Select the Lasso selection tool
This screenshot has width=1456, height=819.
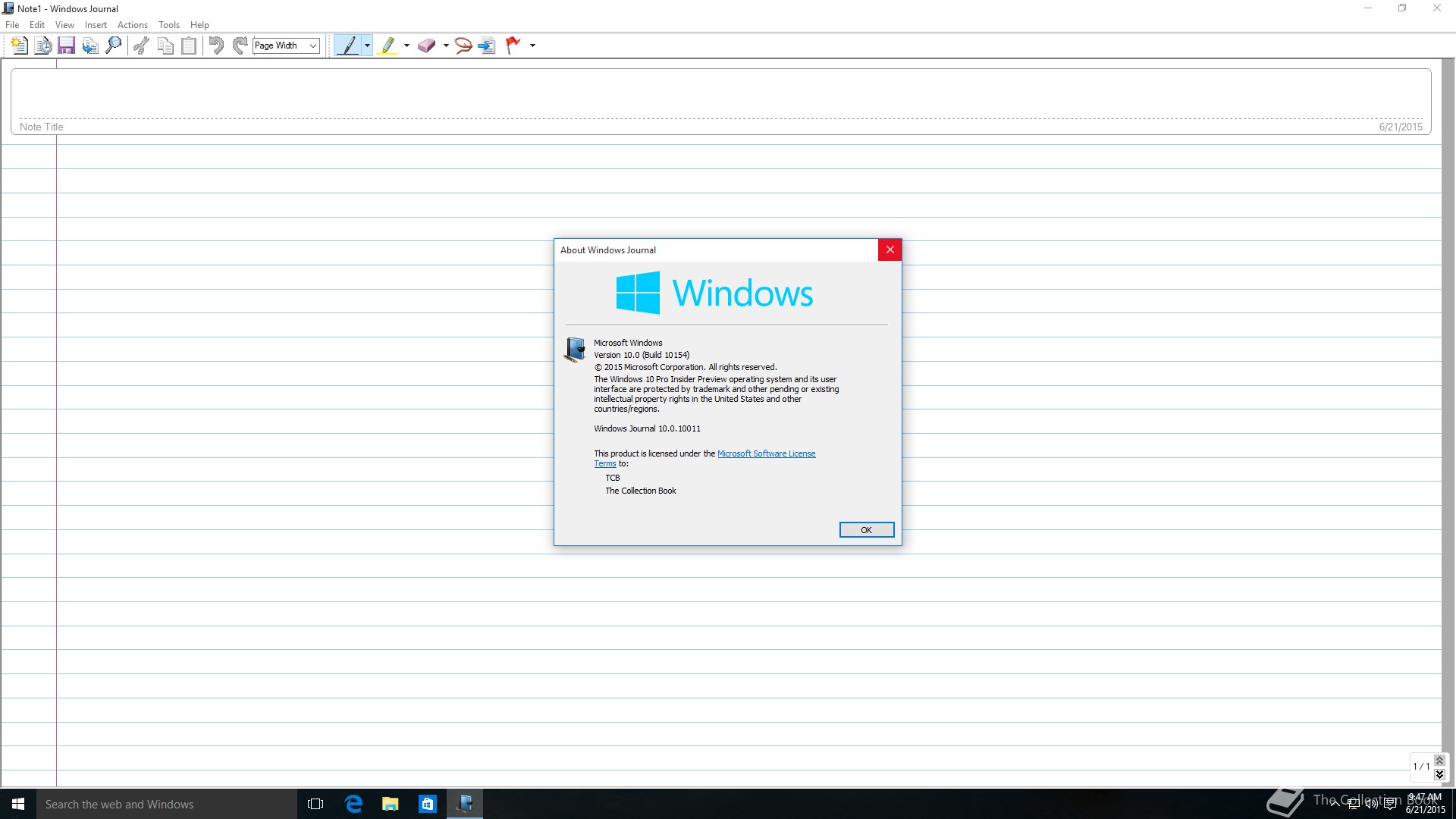pos(463,45)
